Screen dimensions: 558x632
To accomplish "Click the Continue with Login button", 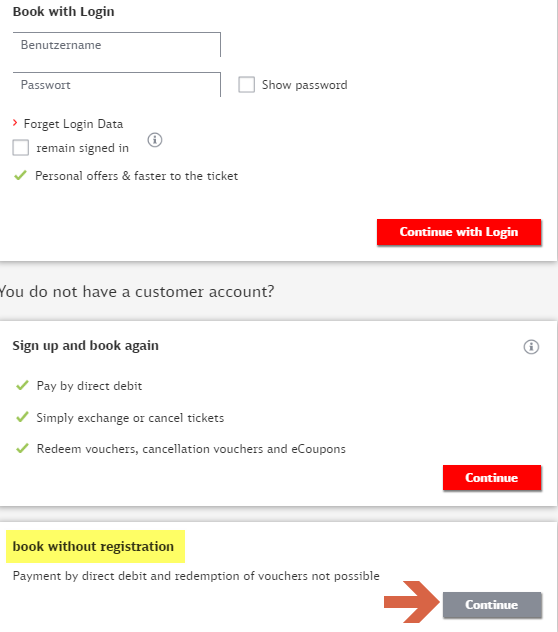I will tap(459, 232).
